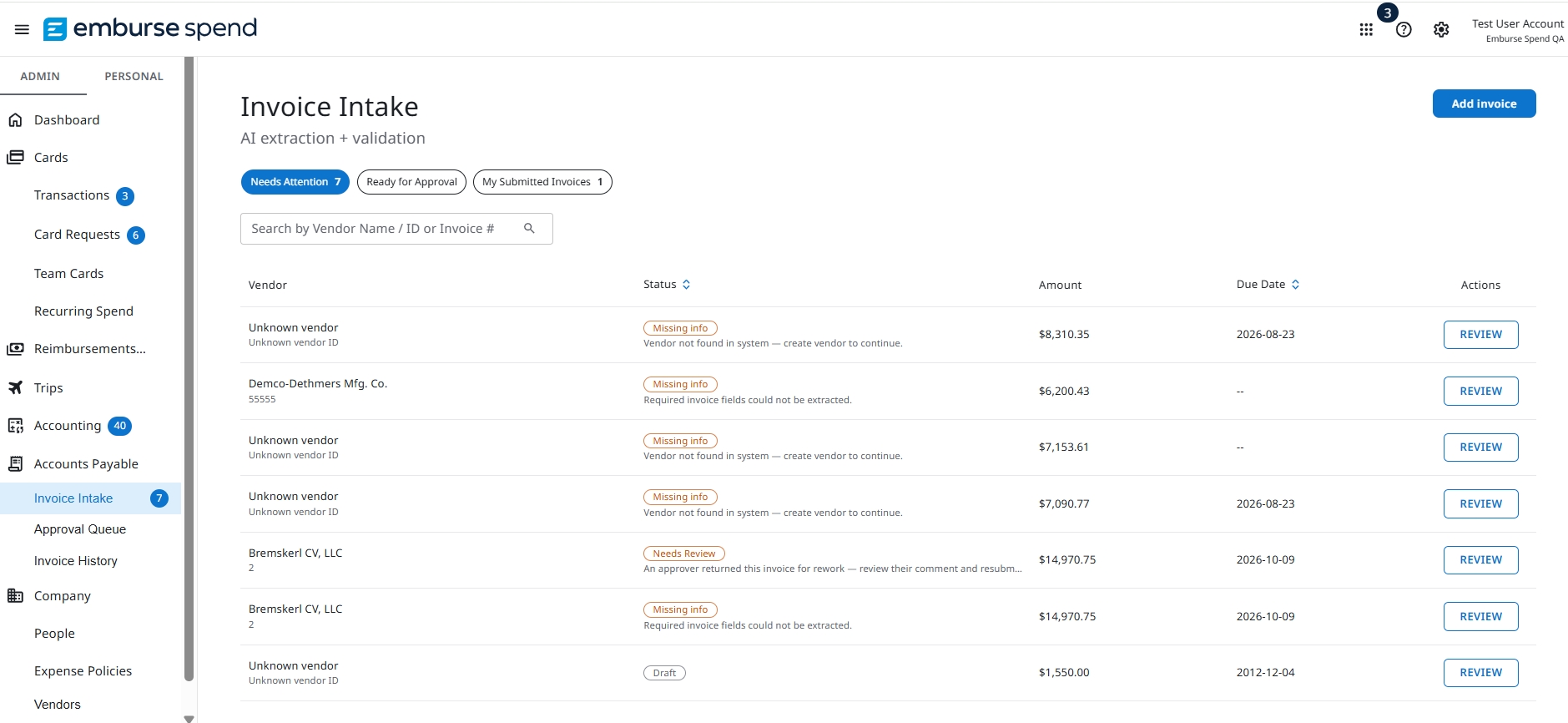Viewport: 1568px width, 723px height.
Task: Click the Accounts Payable receipt icon
Action: pos(15,463)
